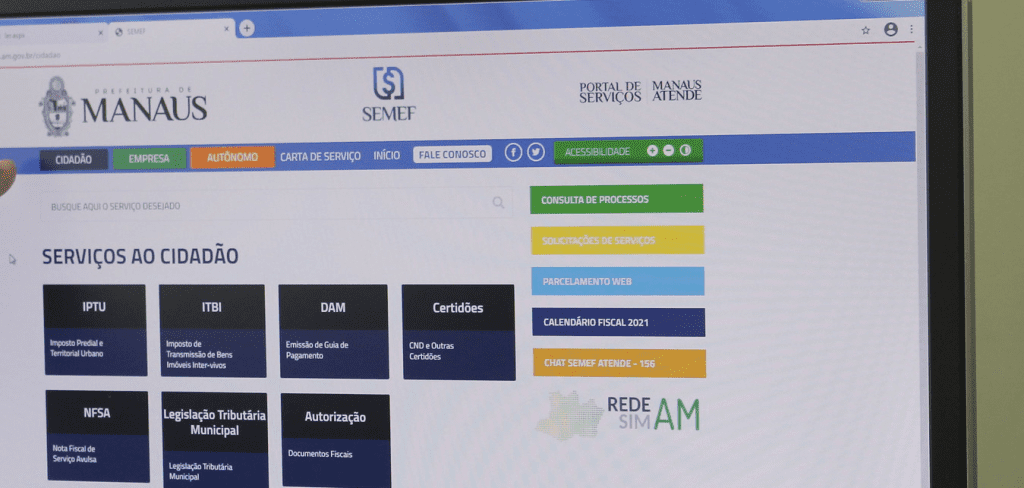The image size is (1024, 488).
Task: Toggle high contrast accessibility icon
Action: [x=684, y=150]
